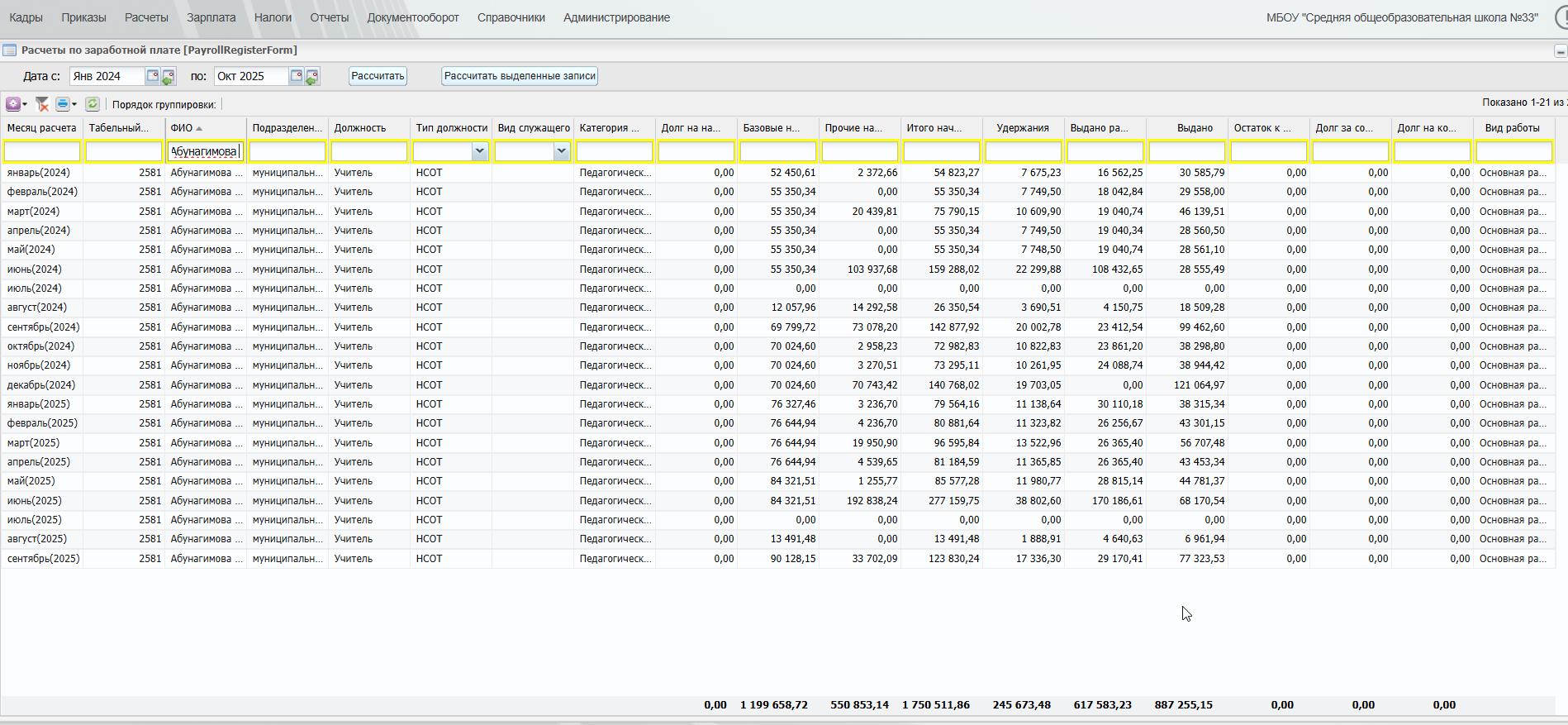Viewport: 1568px width, 725px height.
Task: Open calendar picker for start date
Action: 153,76
